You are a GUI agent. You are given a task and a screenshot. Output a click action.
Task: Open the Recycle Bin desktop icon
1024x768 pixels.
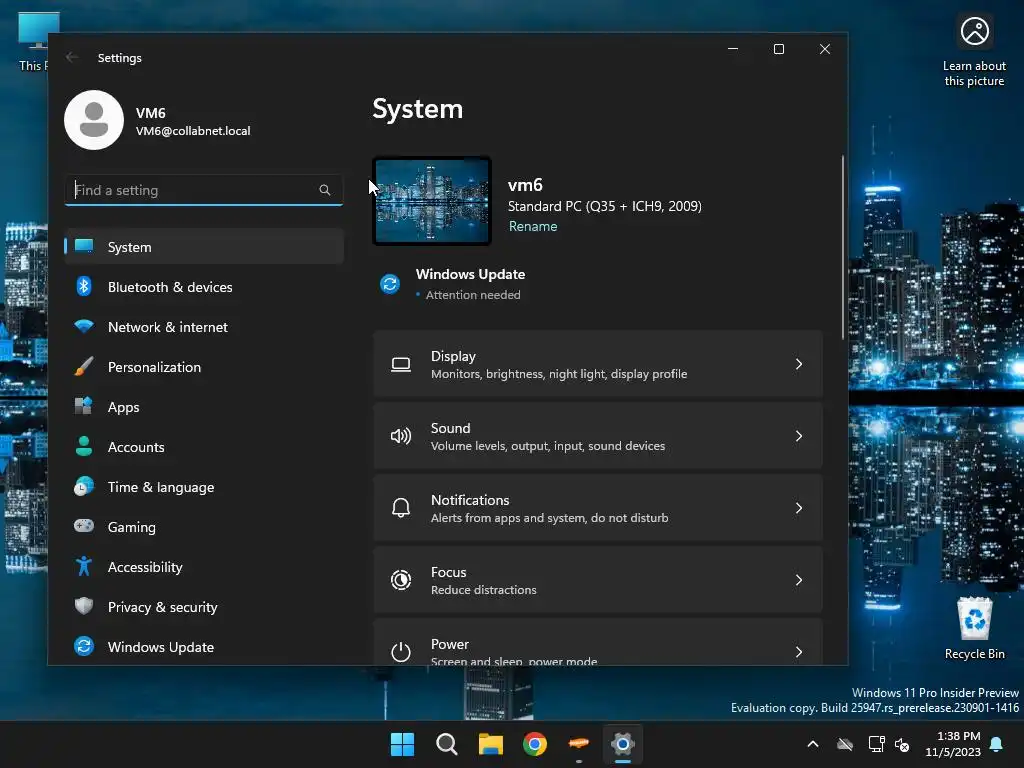tap(974, 629)
